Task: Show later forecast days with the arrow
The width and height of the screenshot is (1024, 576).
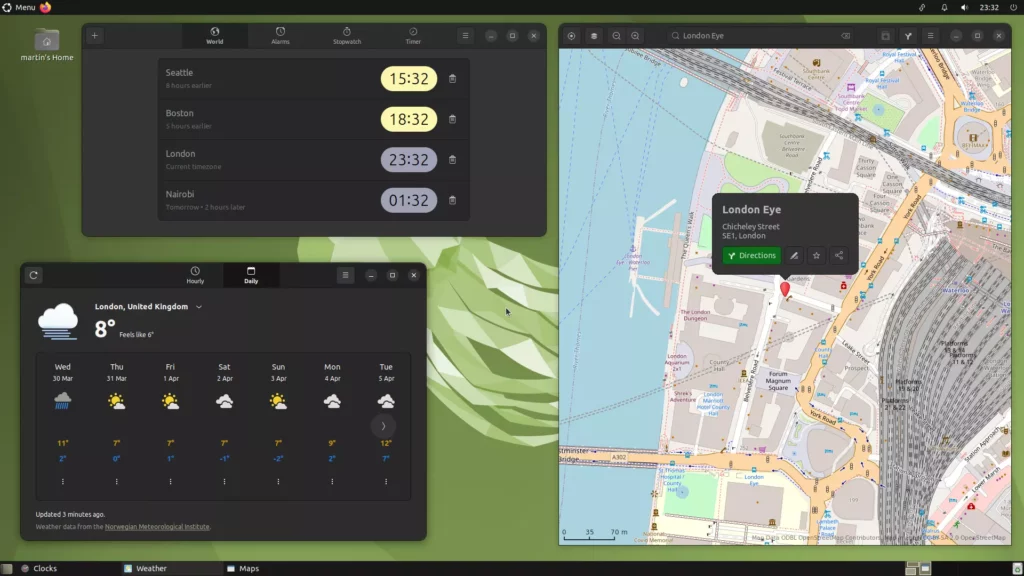Action: coord(383,425)
